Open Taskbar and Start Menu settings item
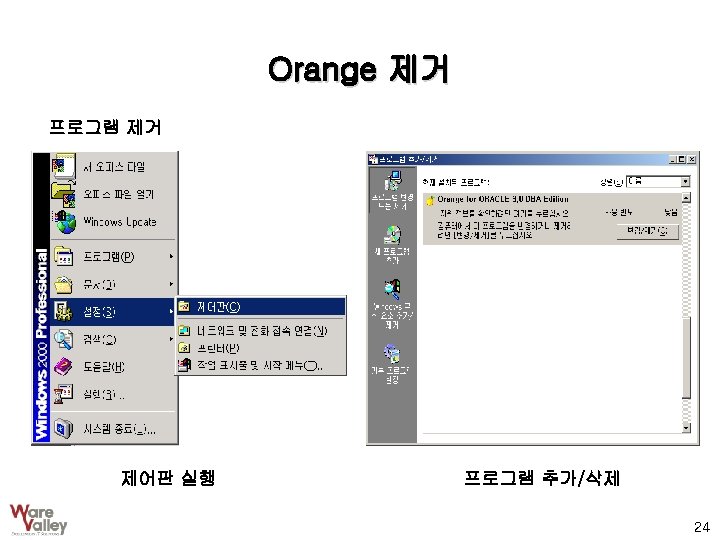This screenshot has width=720, height=540. point(261,366)
